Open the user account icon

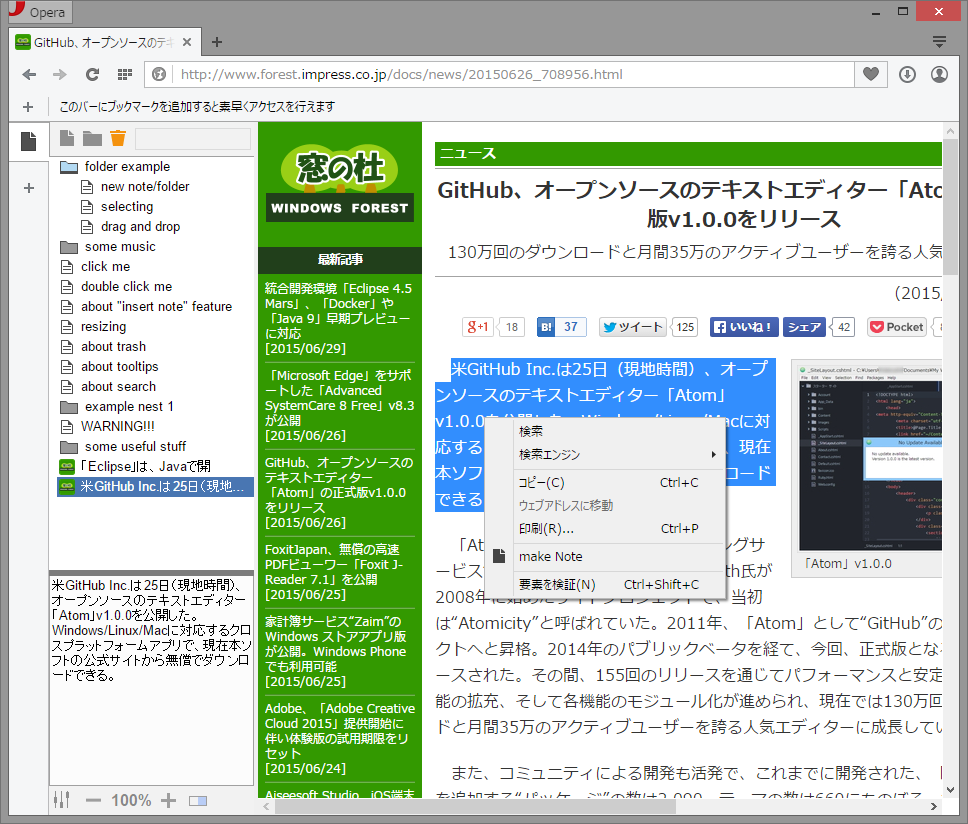click(939, 74)
